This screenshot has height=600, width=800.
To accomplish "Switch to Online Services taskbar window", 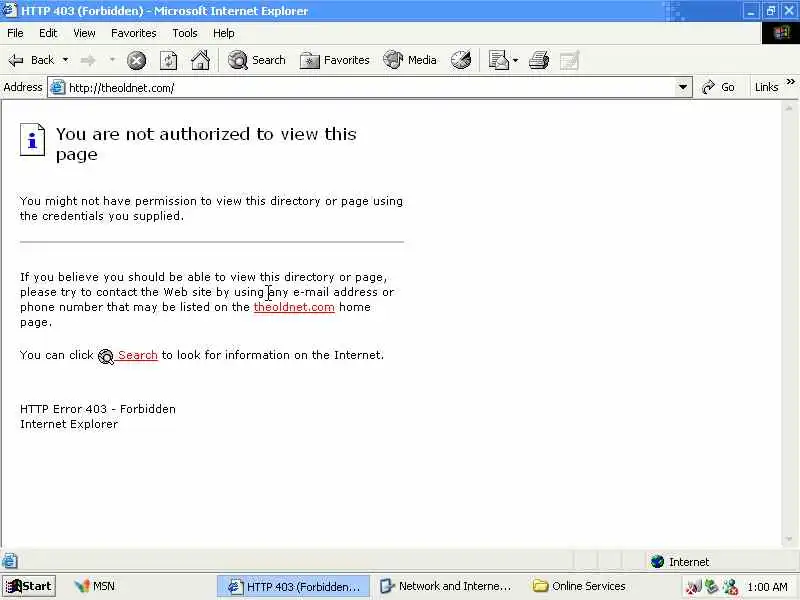I will click(580, 586).
